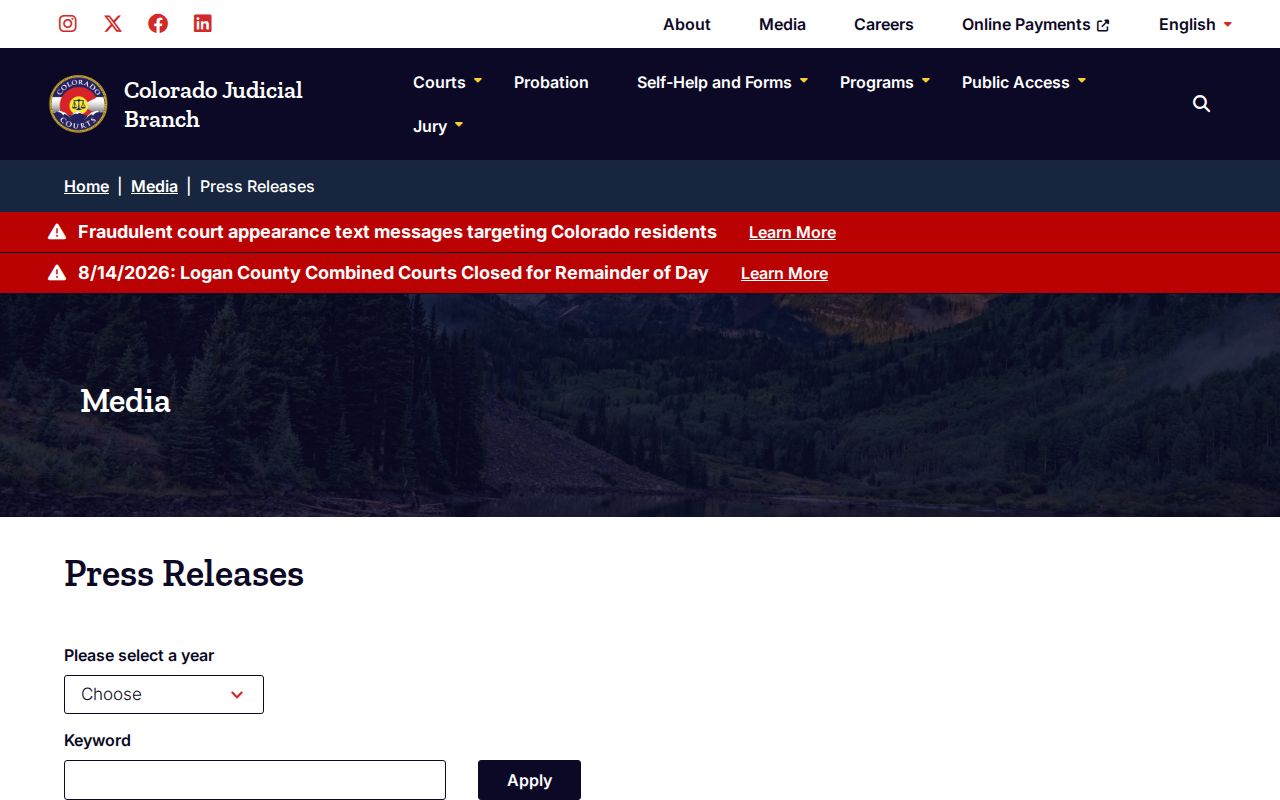Click the Press Releases page heading

point(184,574)
